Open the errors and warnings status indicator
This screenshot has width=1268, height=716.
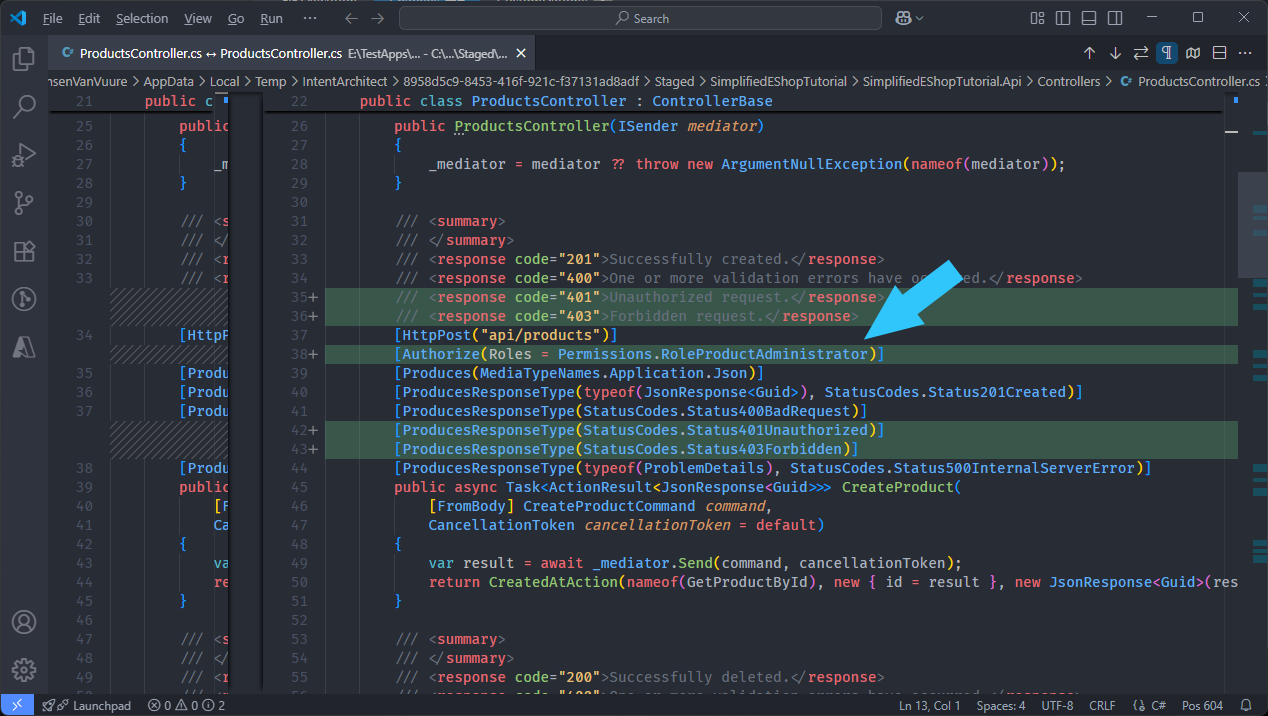186,705
